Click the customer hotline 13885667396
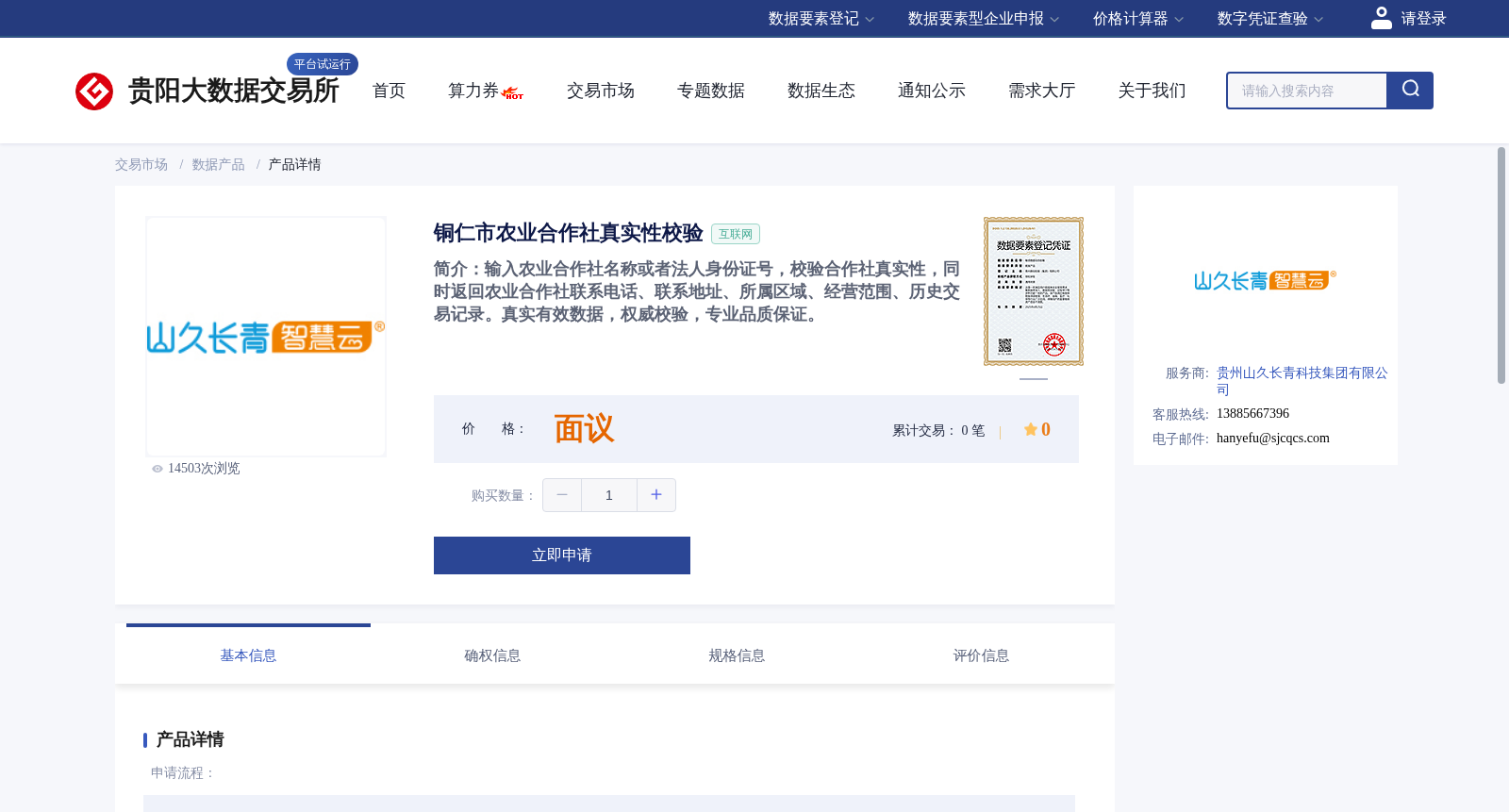Screen dimensions: 1509x812 (x=1252, y=414)
